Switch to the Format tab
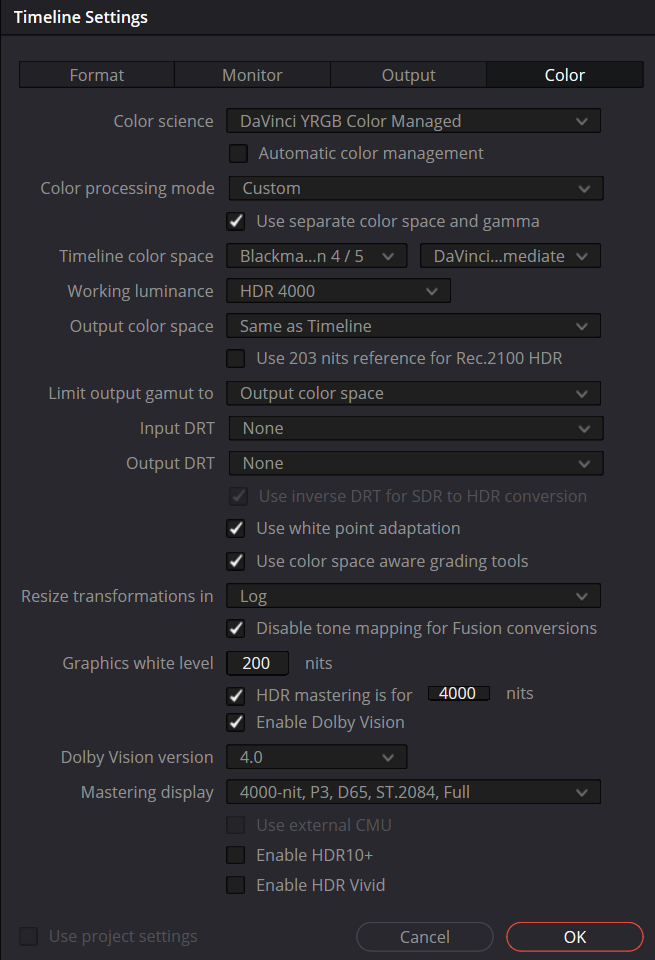Viewport: 655px width, 960px height. tap(97, 75)
